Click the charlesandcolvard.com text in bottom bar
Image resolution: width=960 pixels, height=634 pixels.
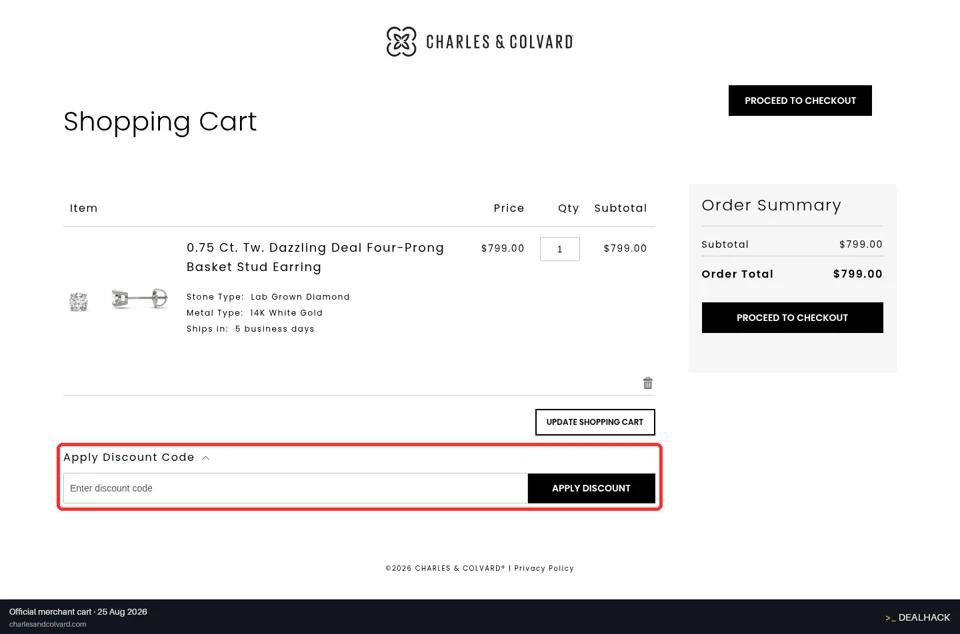pyautogui.click(x=47, y=624)
